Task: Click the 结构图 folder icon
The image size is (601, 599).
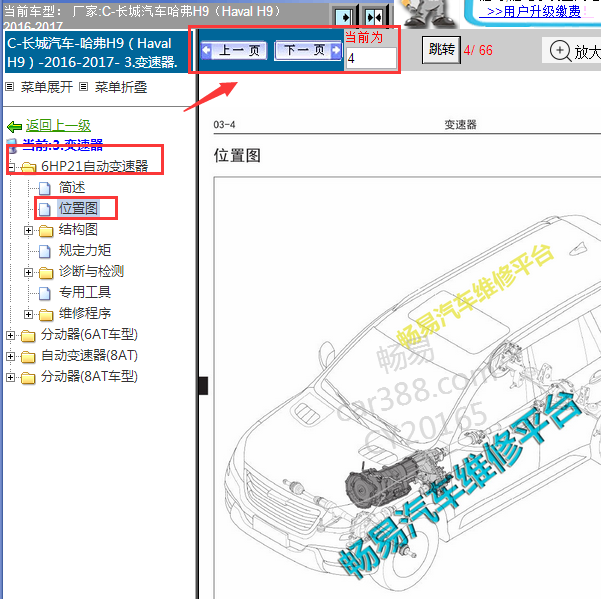Action: [46, 231]
